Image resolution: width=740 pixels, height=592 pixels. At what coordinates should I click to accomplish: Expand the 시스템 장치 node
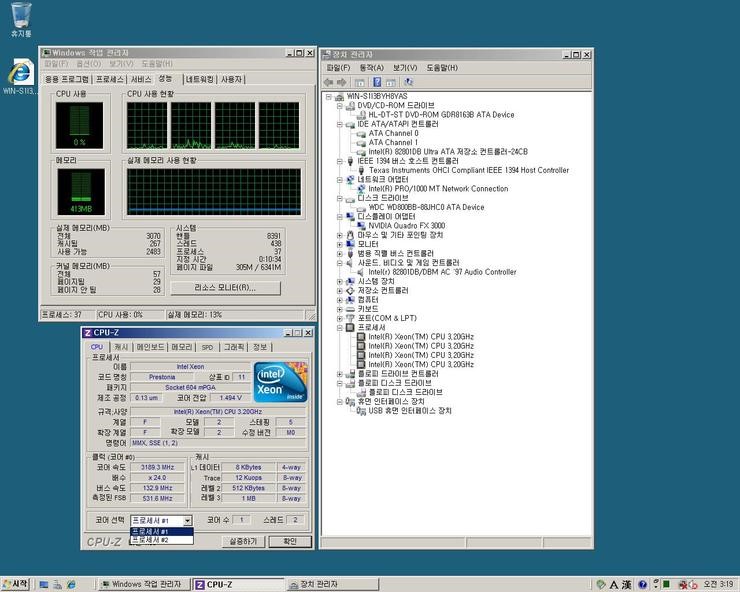(339, 281)
